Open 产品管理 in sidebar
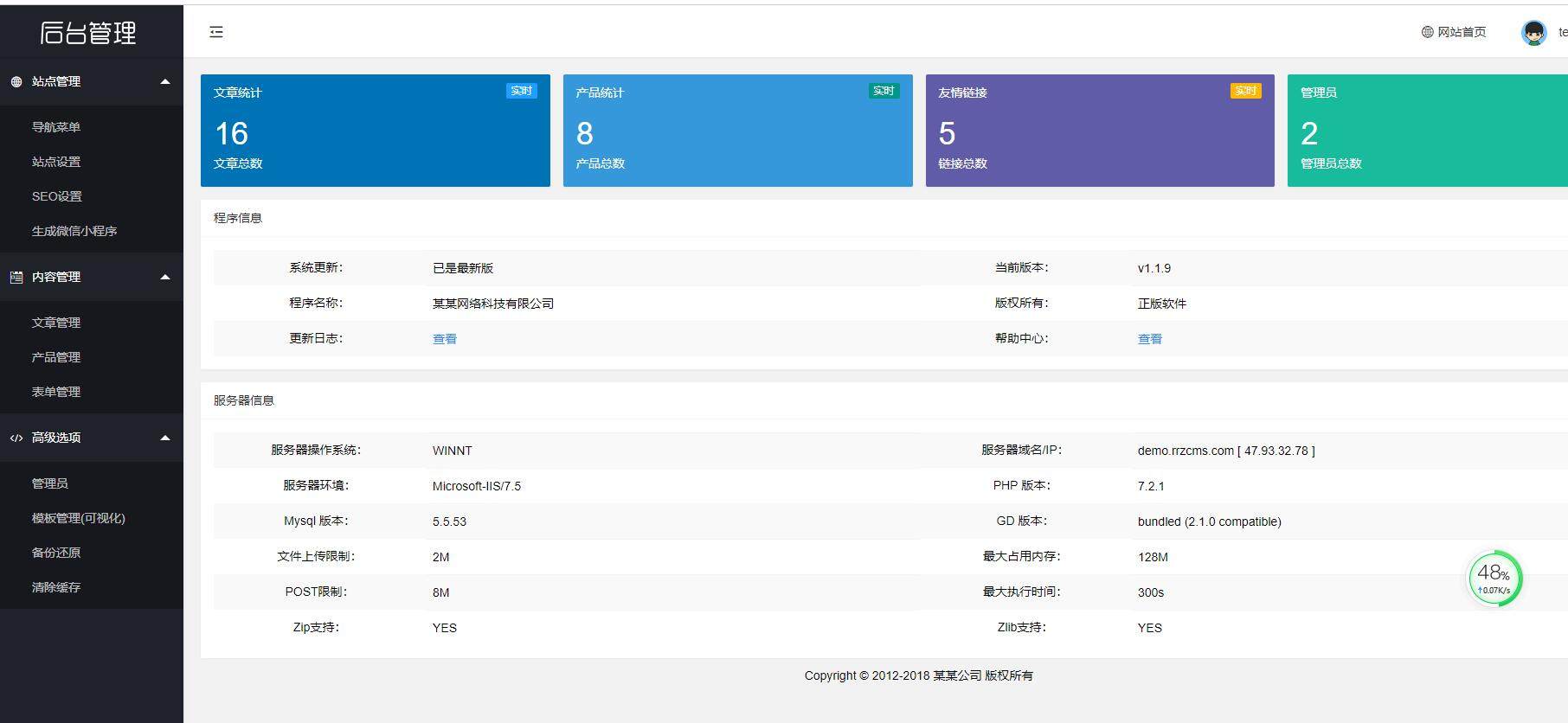The image size is (1568, 723). (x=56, y=357)
